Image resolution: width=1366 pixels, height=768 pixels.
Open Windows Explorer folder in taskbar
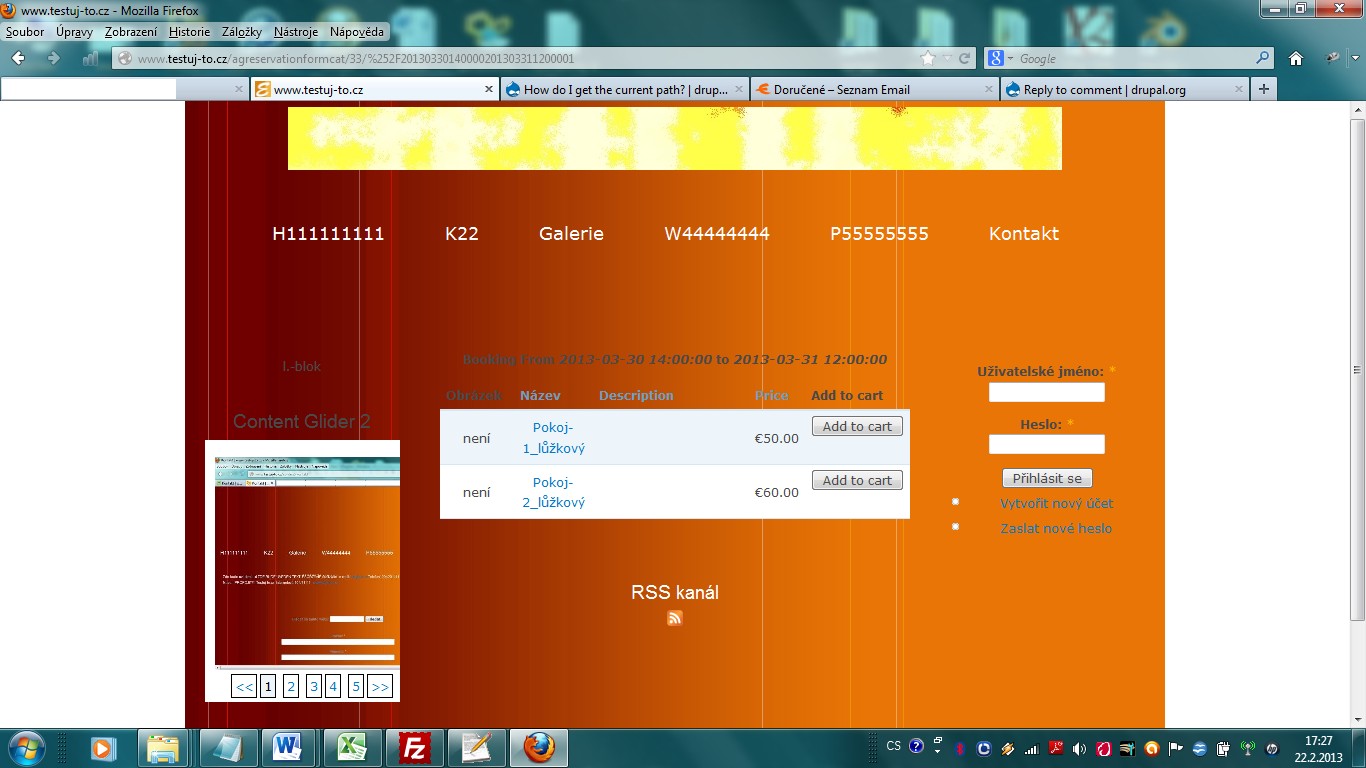coord(163,747)
